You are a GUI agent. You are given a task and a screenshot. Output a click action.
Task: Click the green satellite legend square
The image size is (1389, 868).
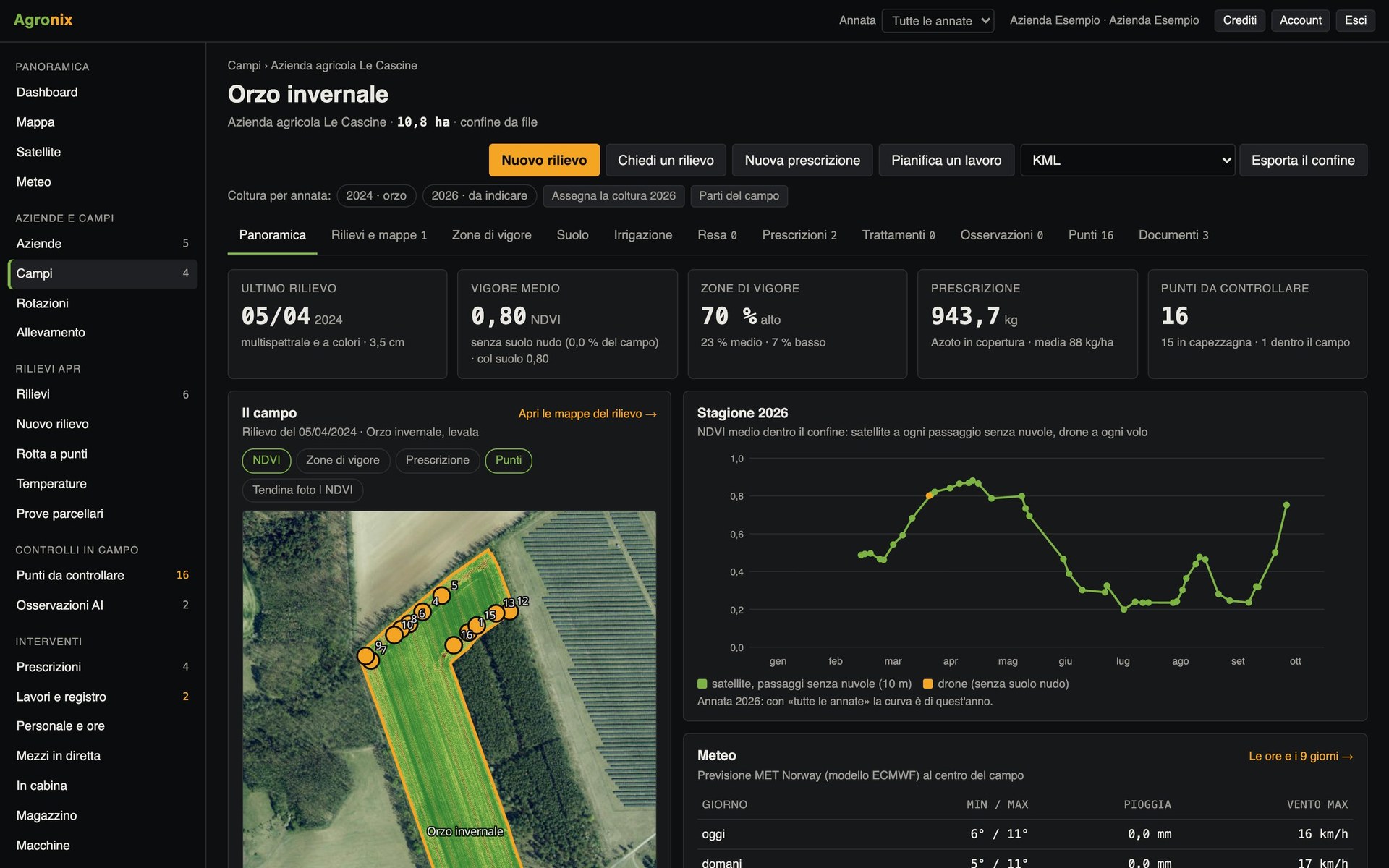[x=702, y=684]
